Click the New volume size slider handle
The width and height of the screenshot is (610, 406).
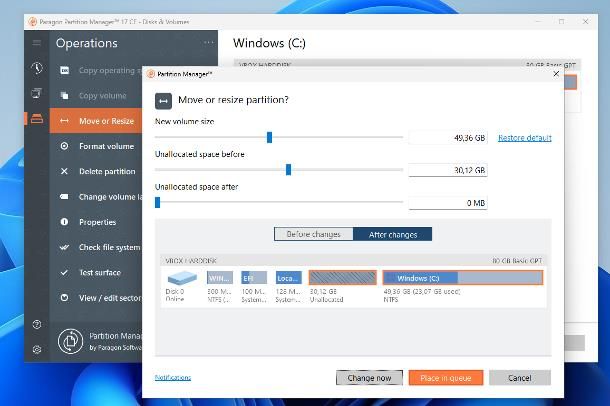click(269, 137)
